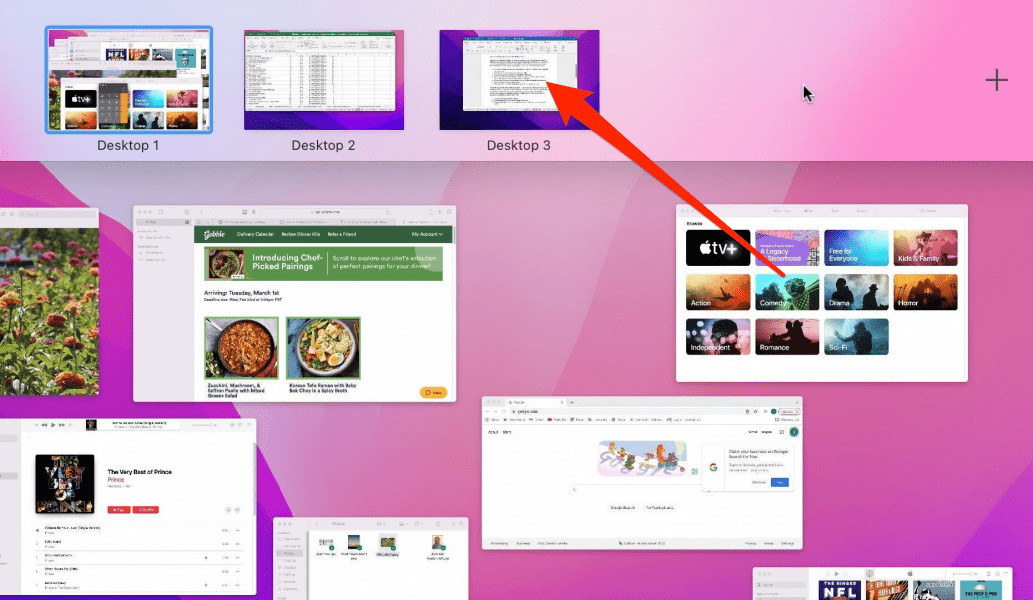The height and width of the screenshot is (600, 1033).
Task: Click the Skip Forward icon in Music
Action: pos(61,424)
